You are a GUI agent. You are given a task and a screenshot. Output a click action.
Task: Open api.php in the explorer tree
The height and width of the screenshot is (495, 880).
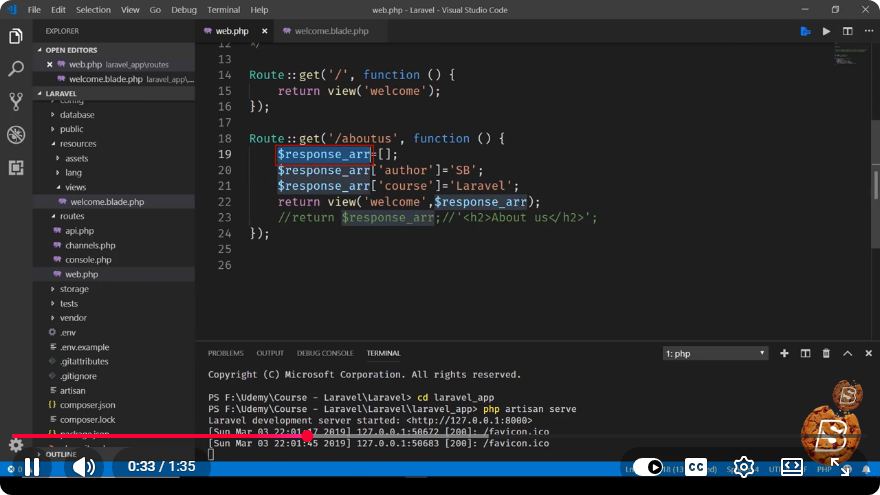[79, 231]
